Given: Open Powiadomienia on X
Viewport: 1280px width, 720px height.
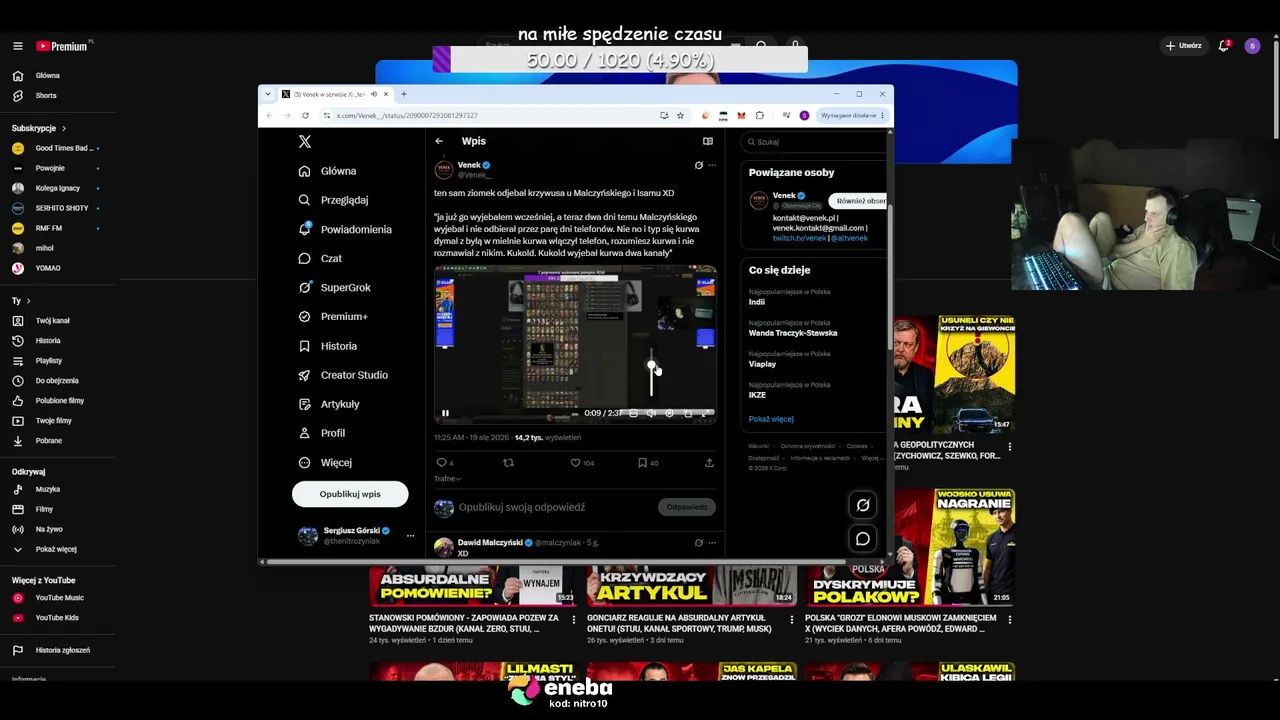Looking at the screenshot, I should click(346, 229).
